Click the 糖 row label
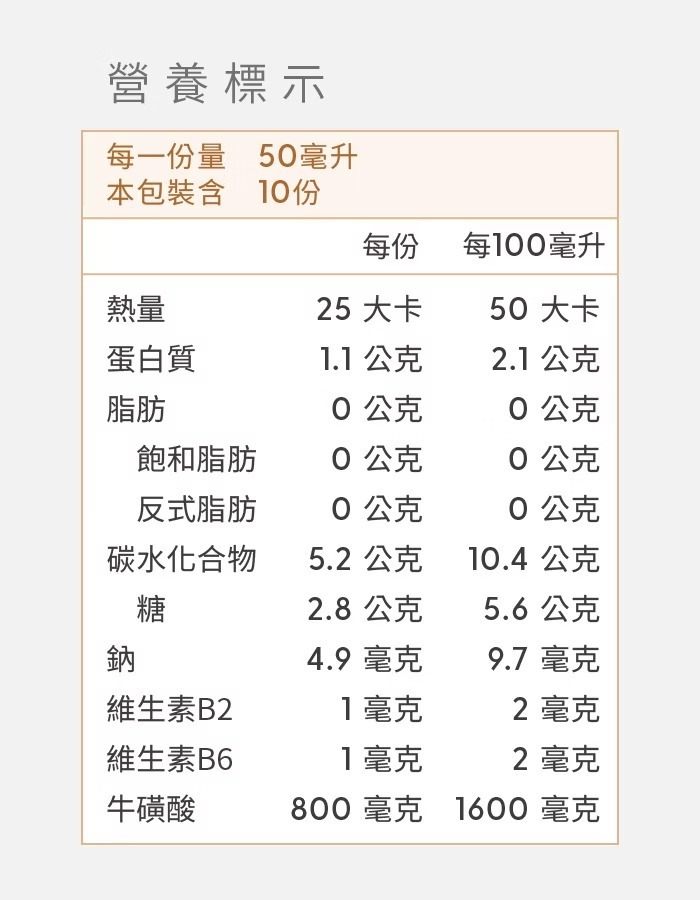The height and width of the screenshot is (900, 700). coord(151,609)
